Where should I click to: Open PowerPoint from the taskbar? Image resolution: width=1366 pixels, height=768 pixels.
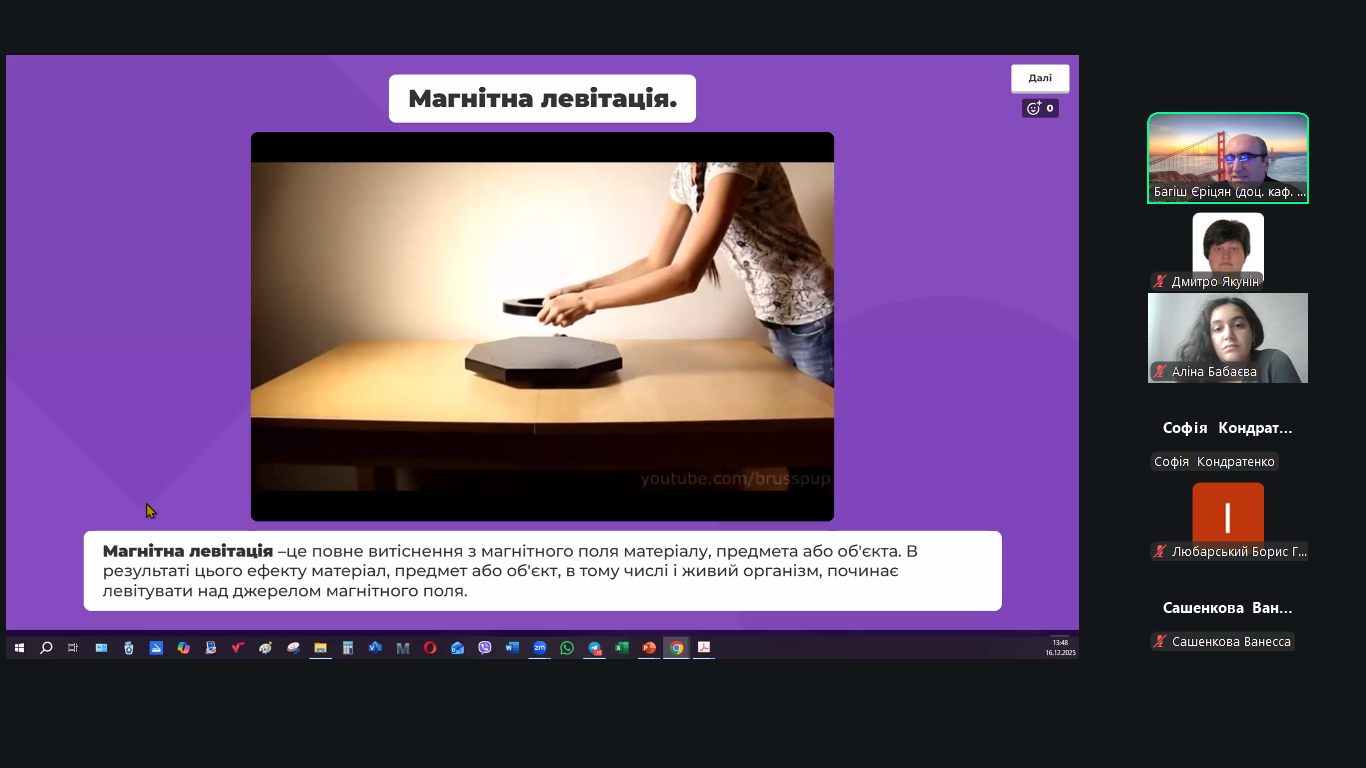pyautogui.click(x=649, y=648)
